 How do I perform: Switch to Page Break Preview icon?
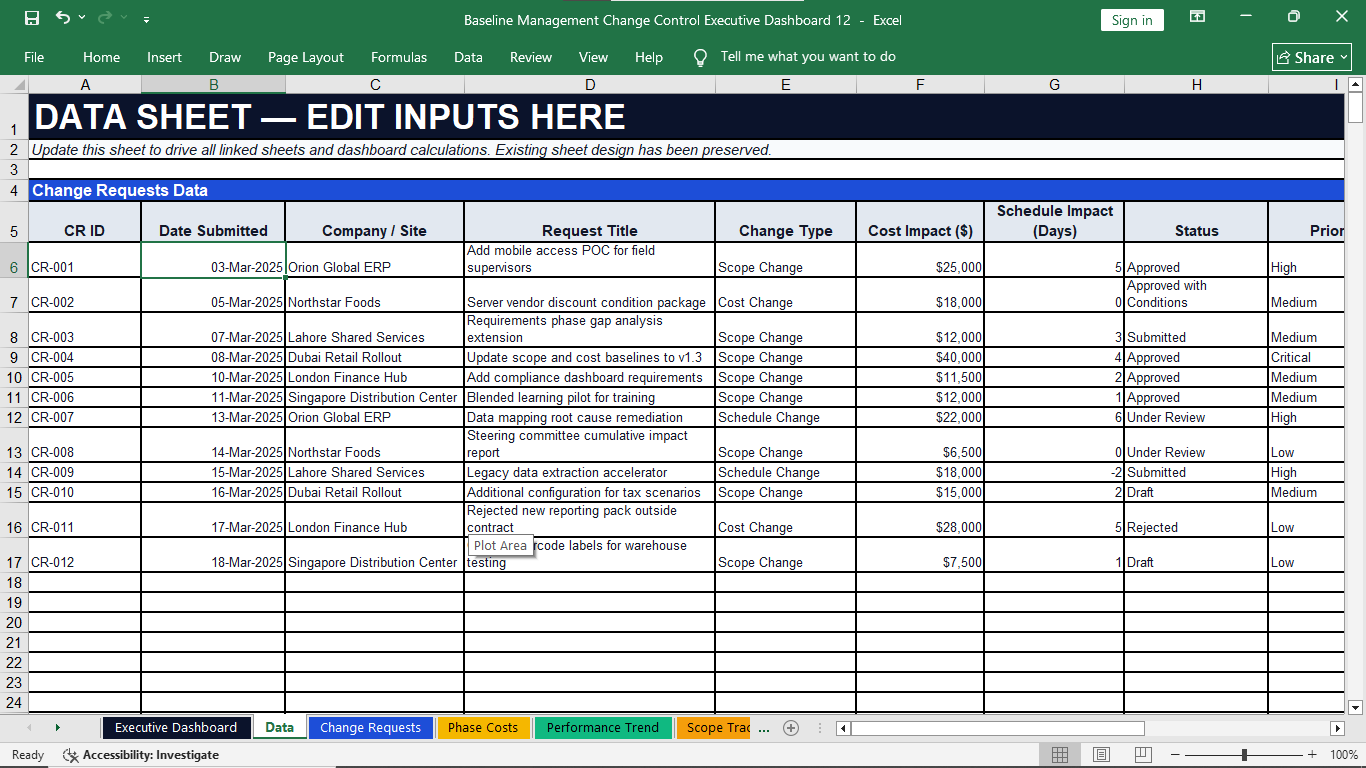coord(1143,755)
